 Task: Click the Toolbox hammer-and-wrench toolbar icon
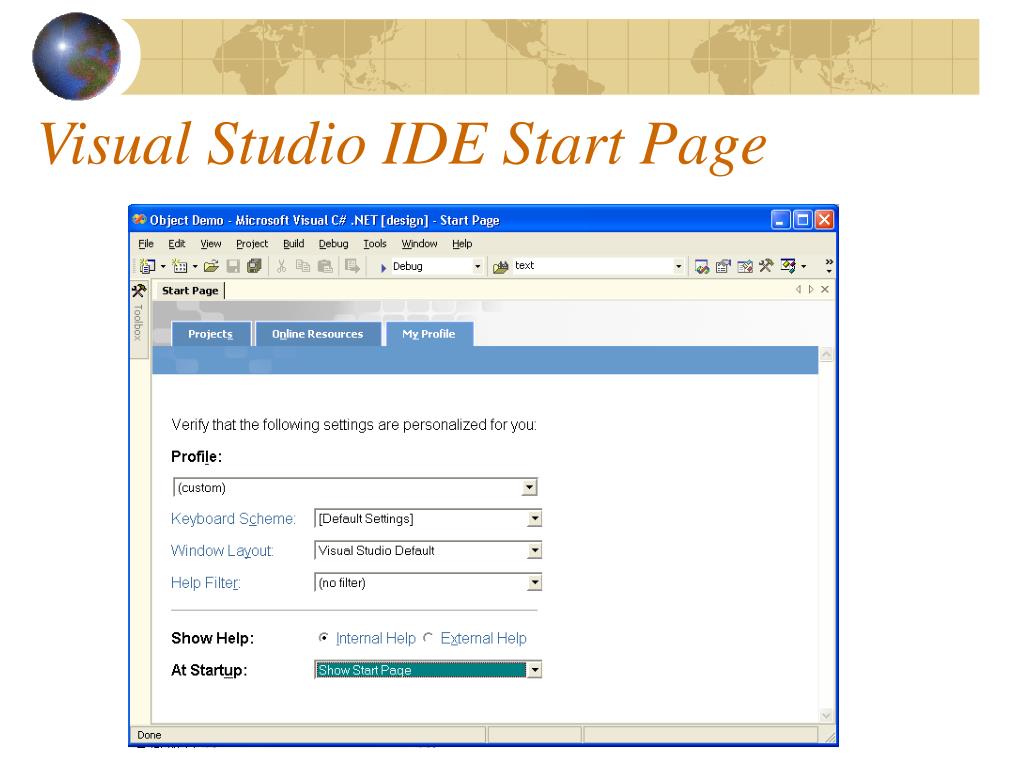(x=765, y=266)
